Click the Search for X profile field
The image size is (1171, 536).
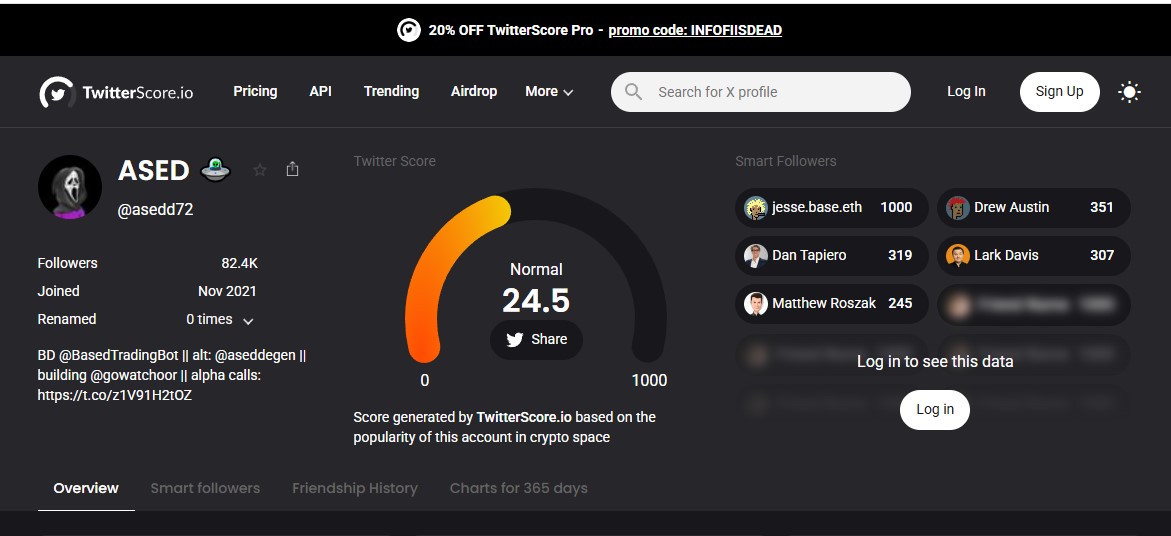pyautogui.click(x=775, y=92)
